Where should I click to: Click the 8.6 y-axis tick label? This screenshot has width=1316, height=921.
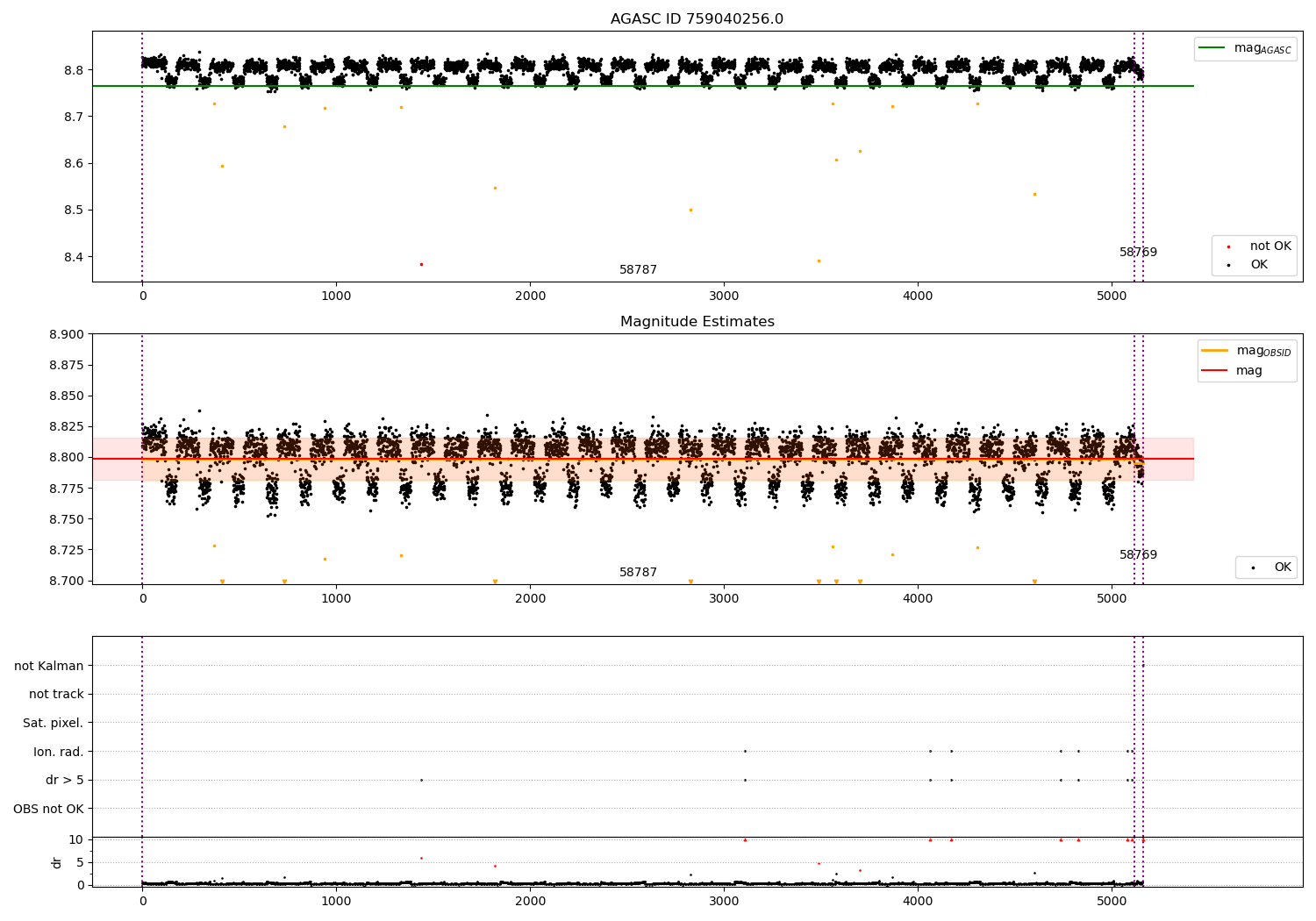click(75, 164)
